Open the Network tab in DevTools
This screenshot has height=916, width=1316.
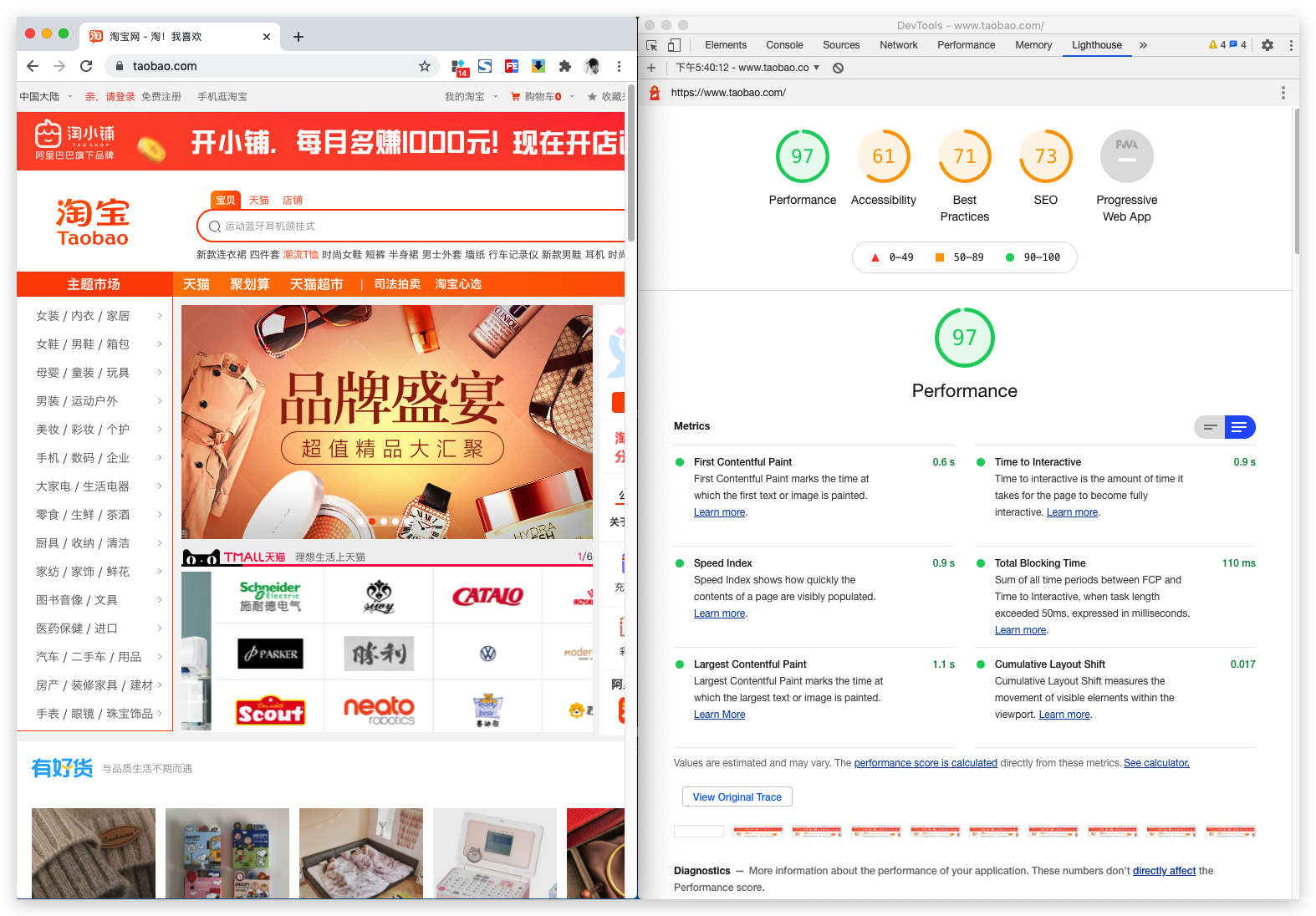pyautogui.click(x=899, y=45)
